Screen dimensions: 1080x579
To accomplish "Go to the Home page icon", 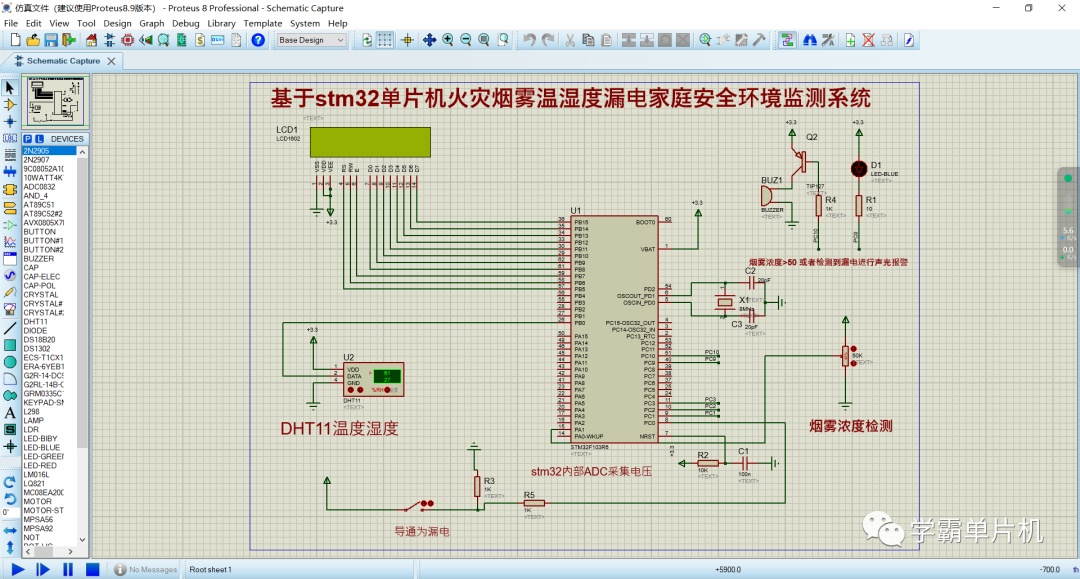I will tap(91, 40).
